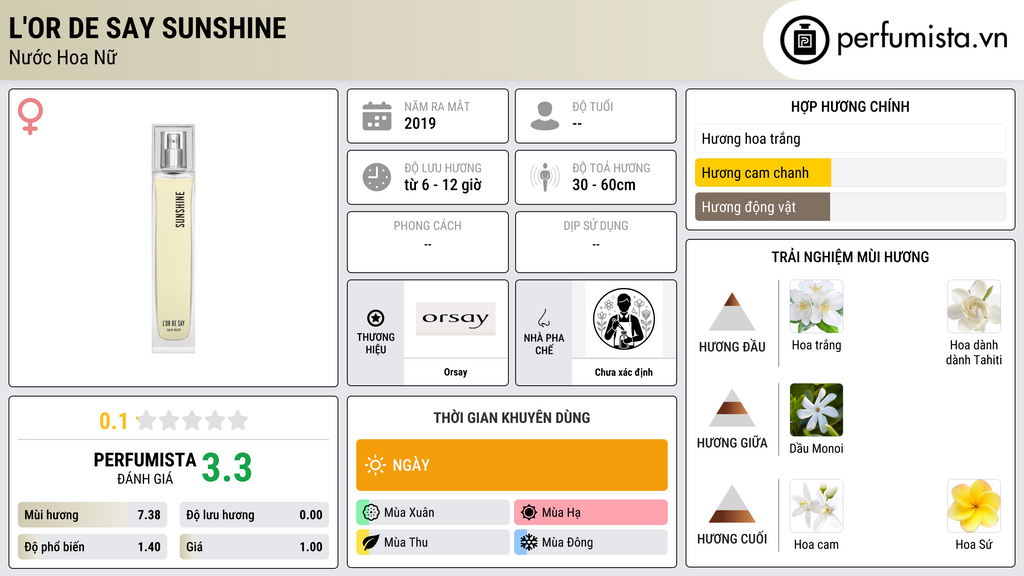Click the calendar icon beside Năm ra mắt
This screenshot has height=576, width=1024.
[377, 116]
